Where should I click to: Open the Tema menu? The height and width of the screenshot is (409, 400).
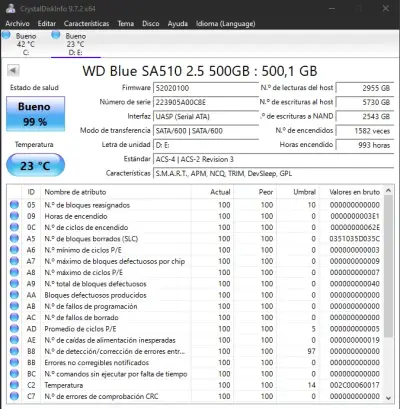tap(126, 24)
